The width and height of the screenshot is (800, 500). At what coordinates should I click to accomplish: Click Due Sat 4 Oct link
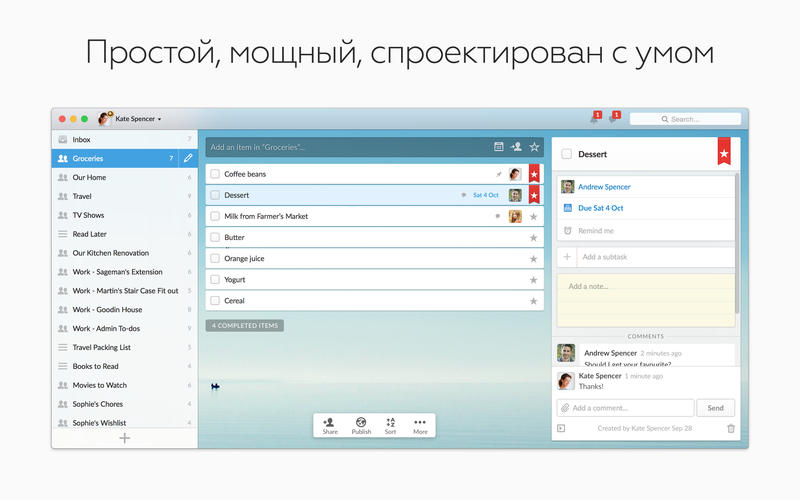[x=603, y=208]
